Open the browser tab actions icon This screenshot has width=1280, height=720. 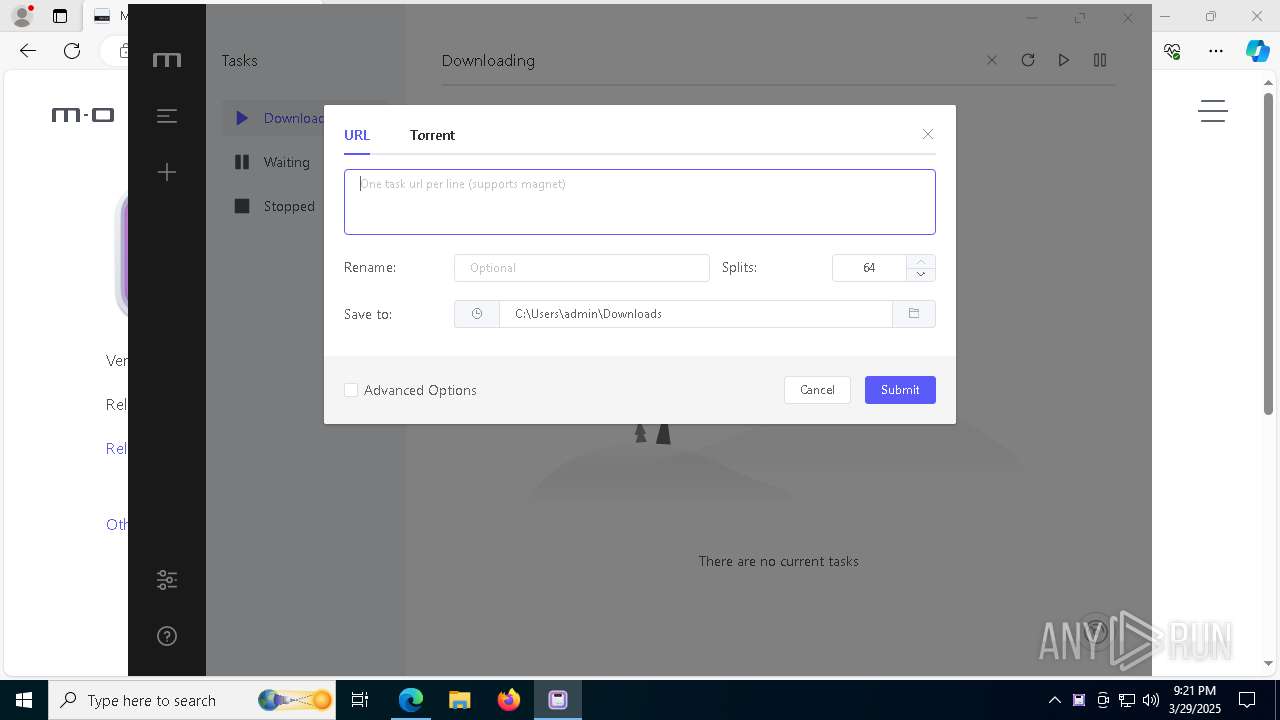[60, 16]
